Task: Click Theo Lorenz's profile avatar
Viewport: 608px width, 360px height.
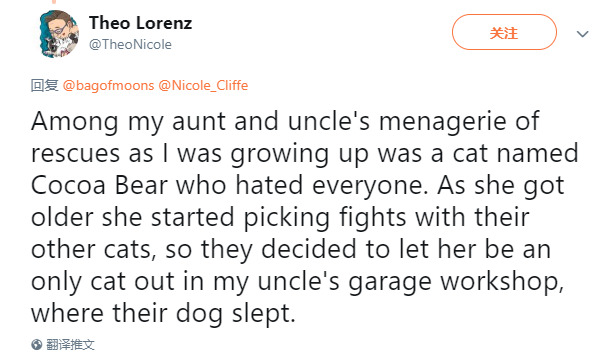Action: pos(59,34)
